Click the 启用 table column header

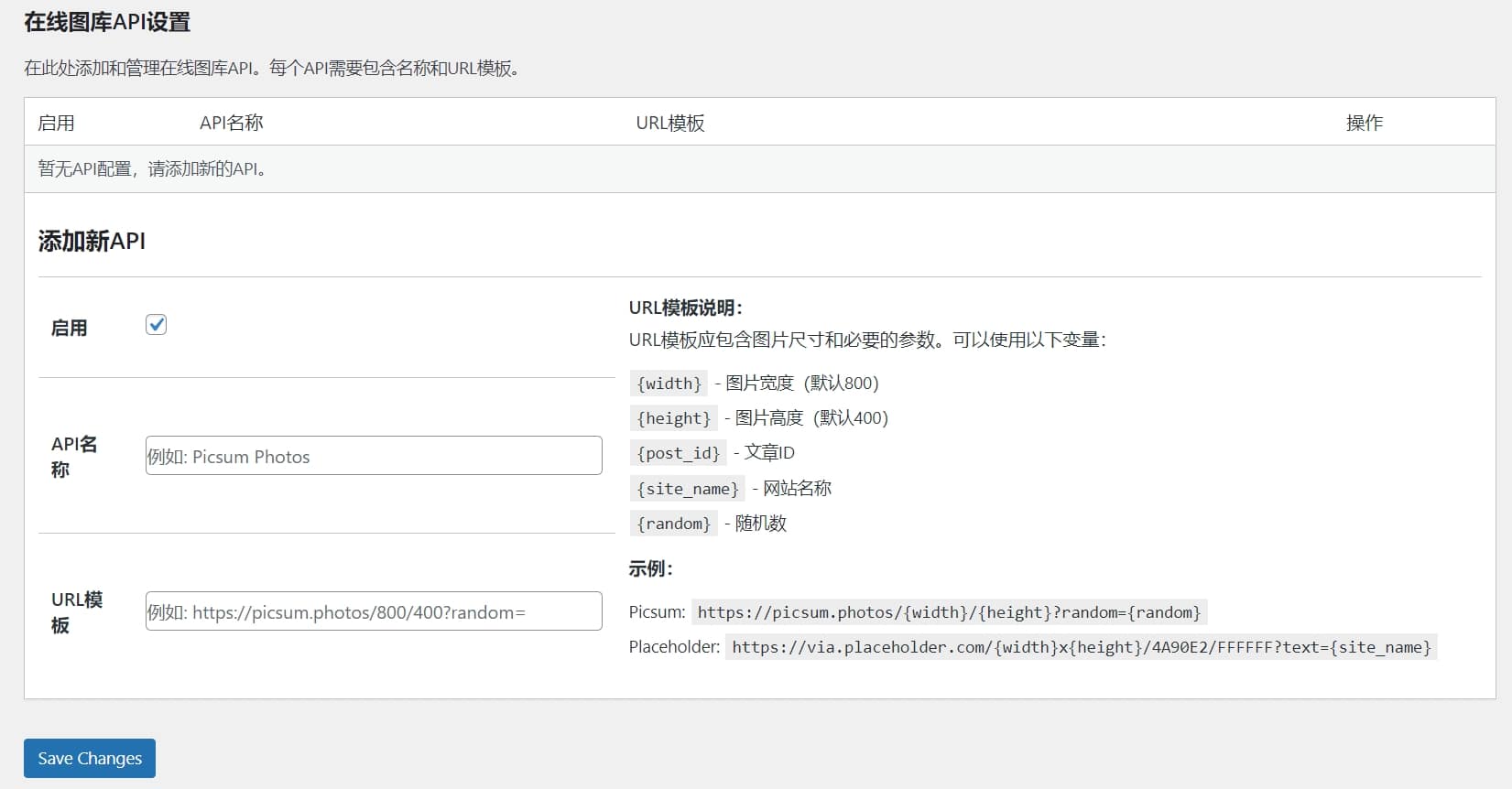point(56,123)
